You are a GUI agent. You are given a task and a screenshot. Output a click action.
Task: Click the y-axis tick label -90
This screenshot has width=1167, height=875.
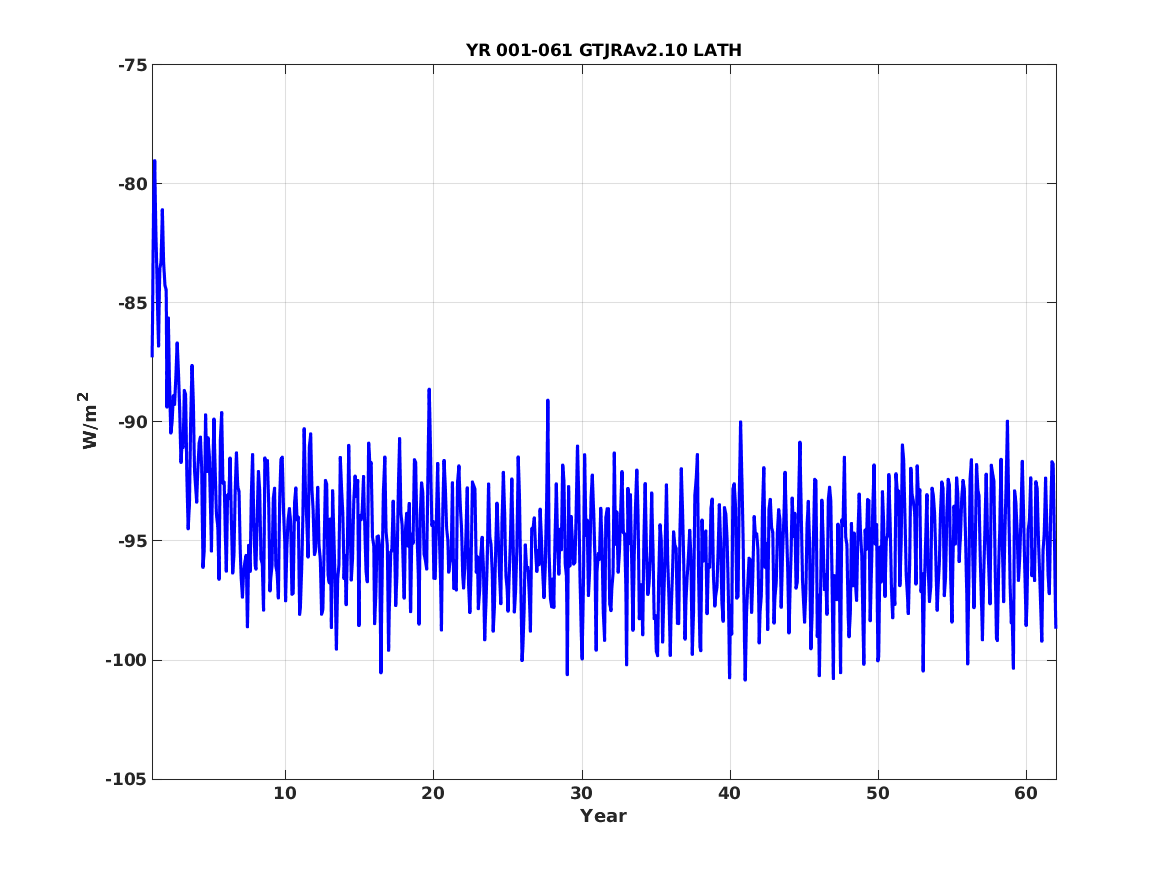point(132,422)
